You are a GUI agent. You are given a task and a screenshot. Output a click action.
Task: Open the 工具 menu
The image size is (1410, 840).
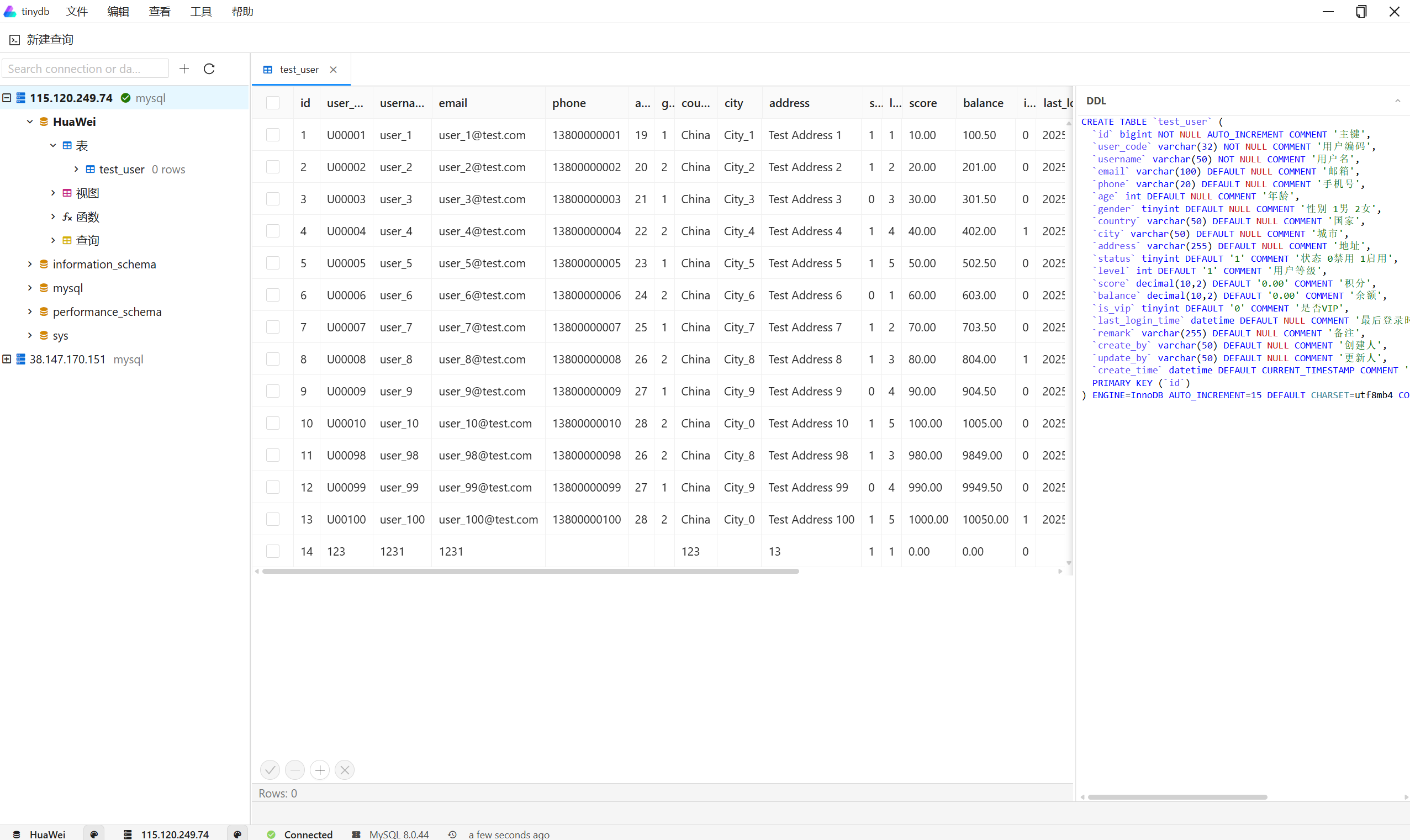(x=201, y=11)
